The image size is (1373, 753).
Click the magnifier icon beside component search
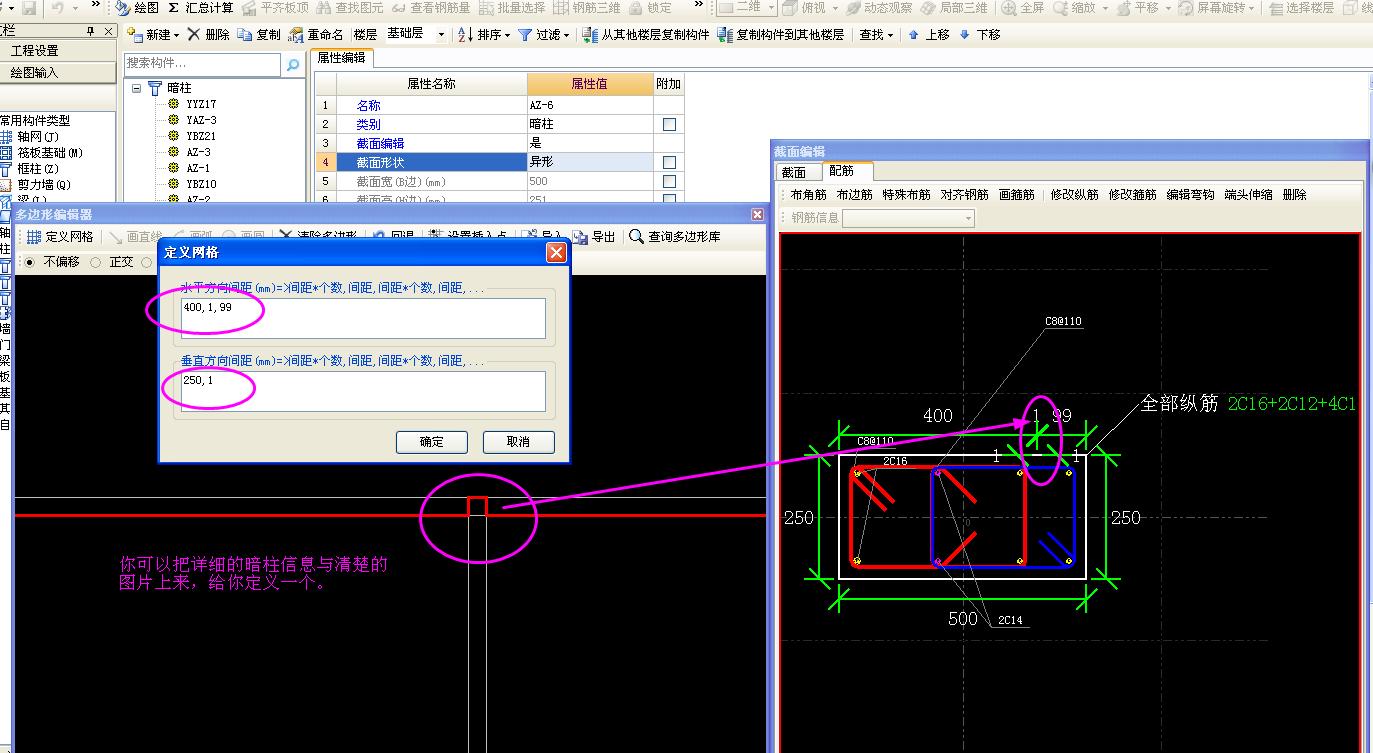[293, 65]
